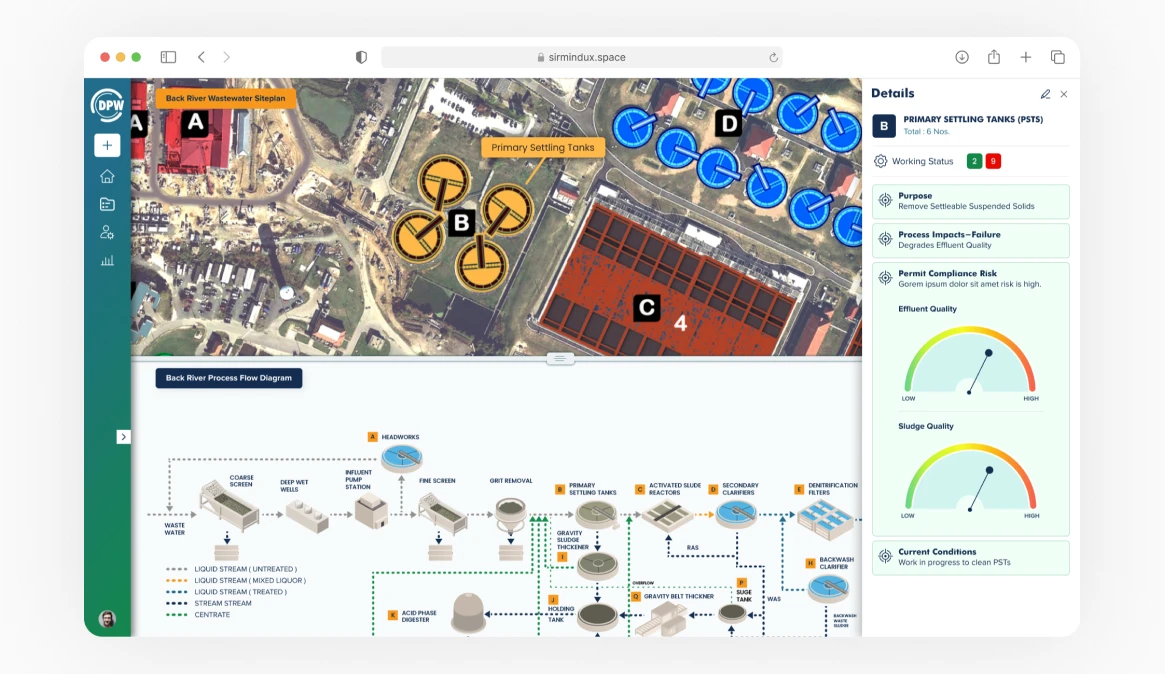Select map marker D on blue clarifiers

tap(729, 123)
